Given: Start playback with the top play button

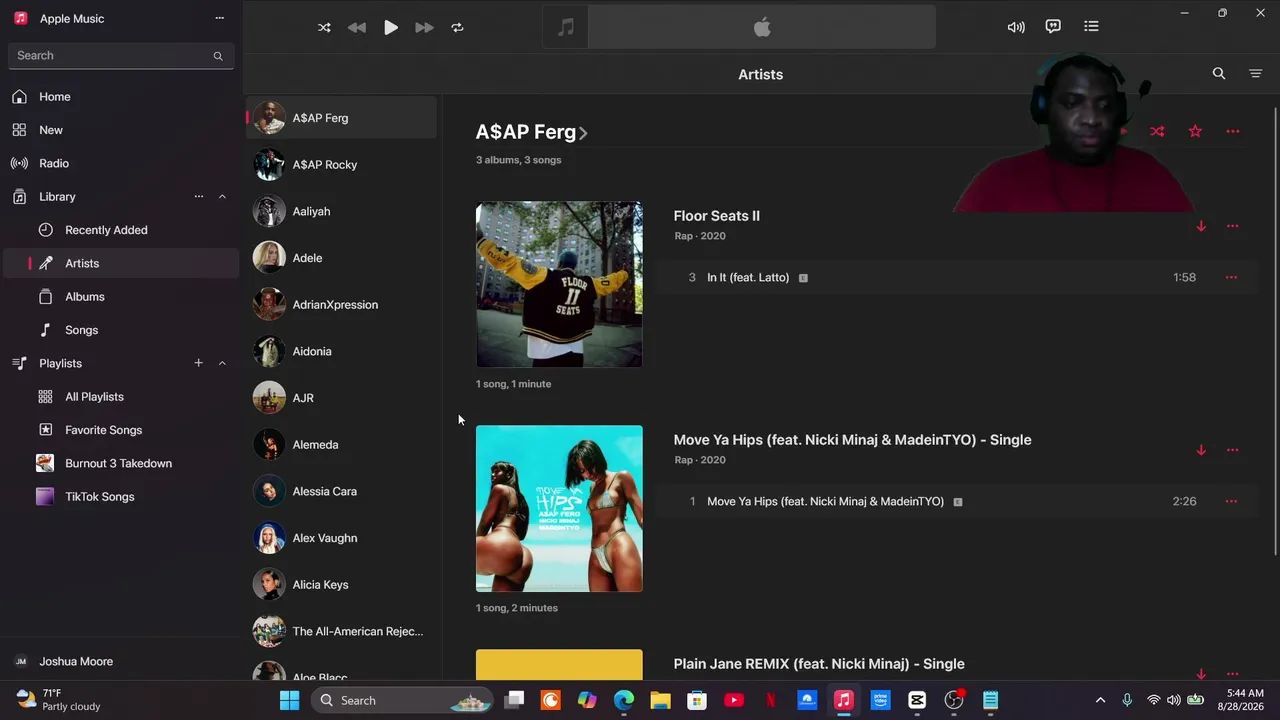Looking at the screenshot, I should pyautogui.click(x=391, y=28).
